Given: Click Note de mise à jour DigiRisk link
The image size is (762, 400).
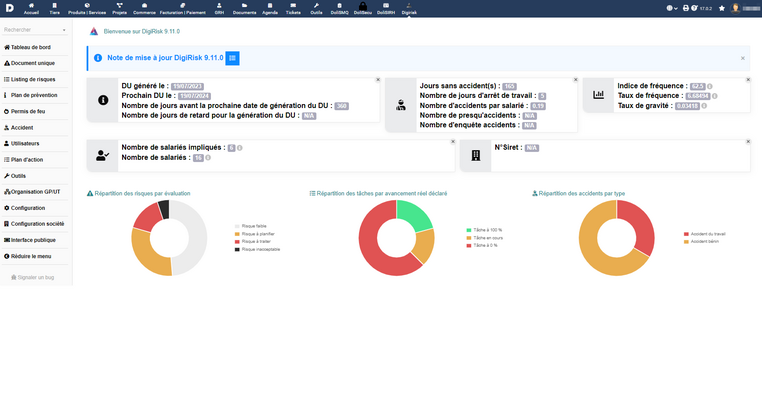Looking at the screenshot, I should (x=165, y=58).
